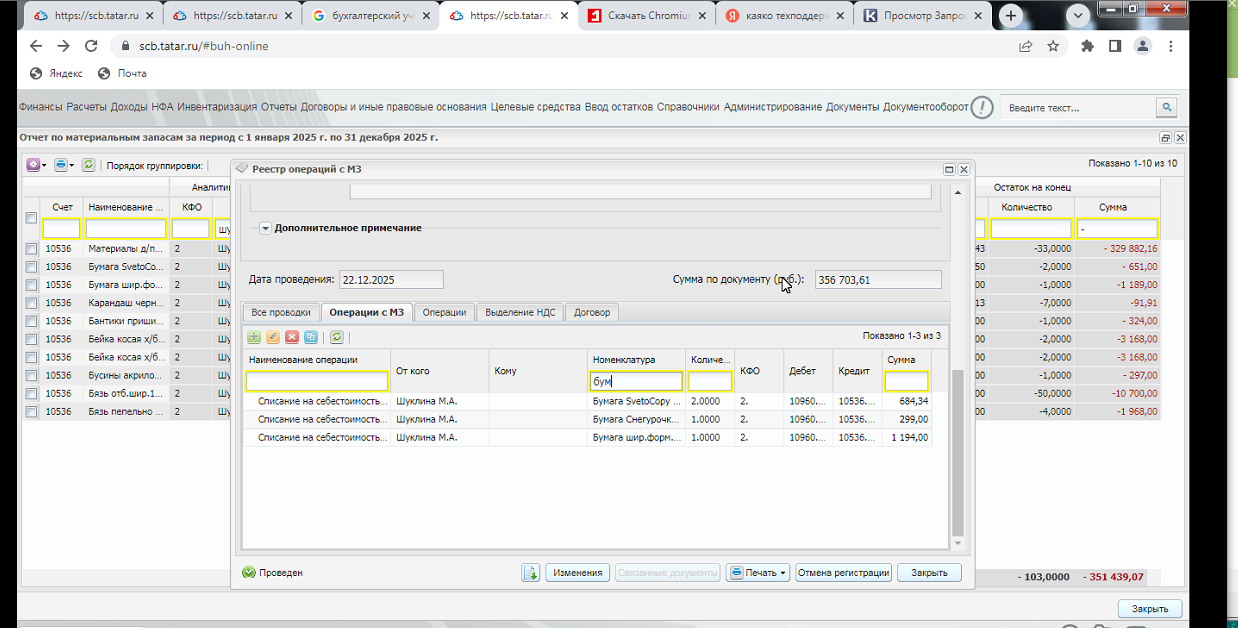Check the Бусины акрило... row checkbox
Viewport: 1238px width, 628px height.
pyautogui.click(x=31, y=375)
